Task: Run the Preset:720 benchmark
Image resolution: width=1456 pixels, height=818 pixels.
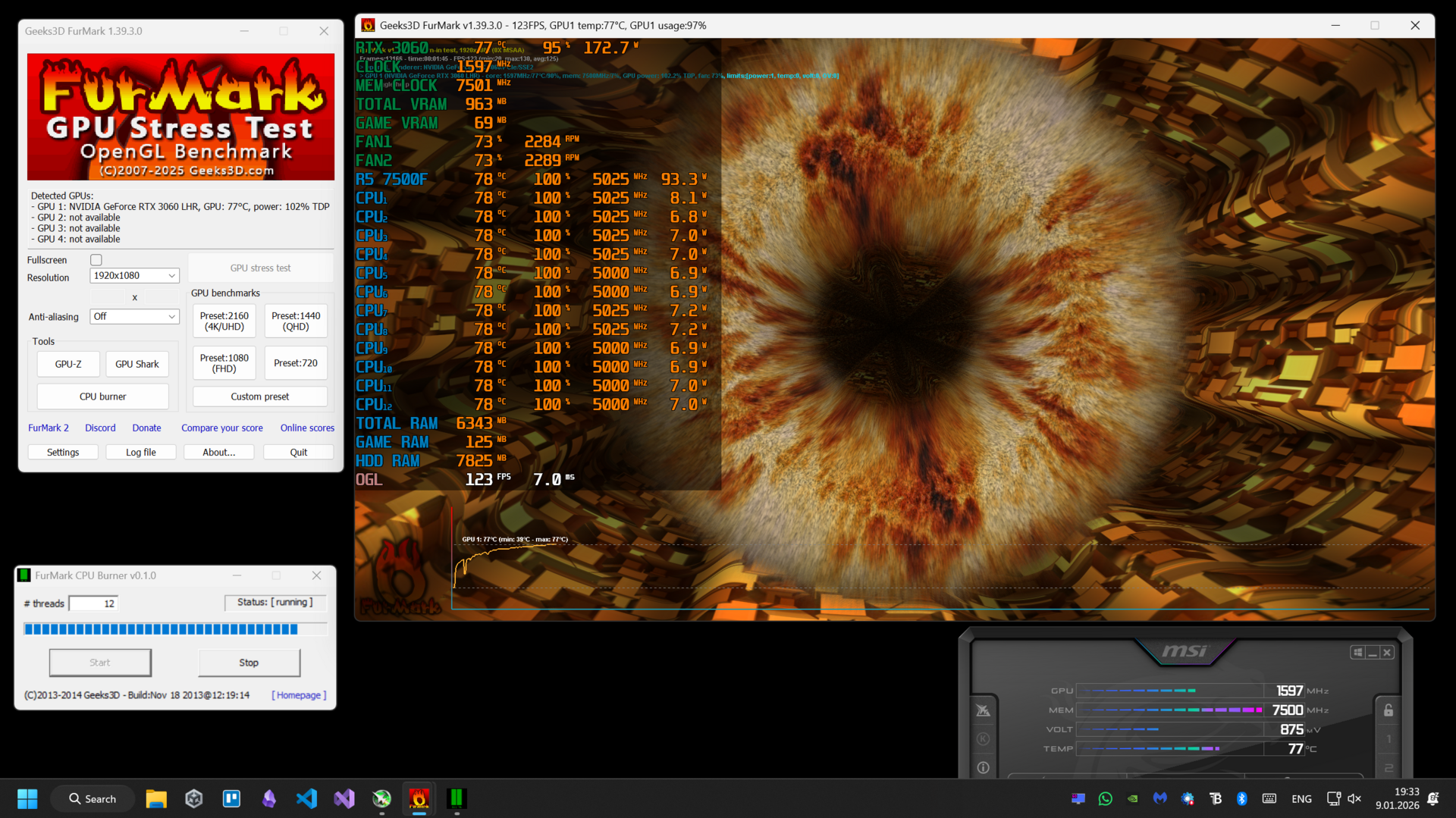Action: (x=296, y=363)
